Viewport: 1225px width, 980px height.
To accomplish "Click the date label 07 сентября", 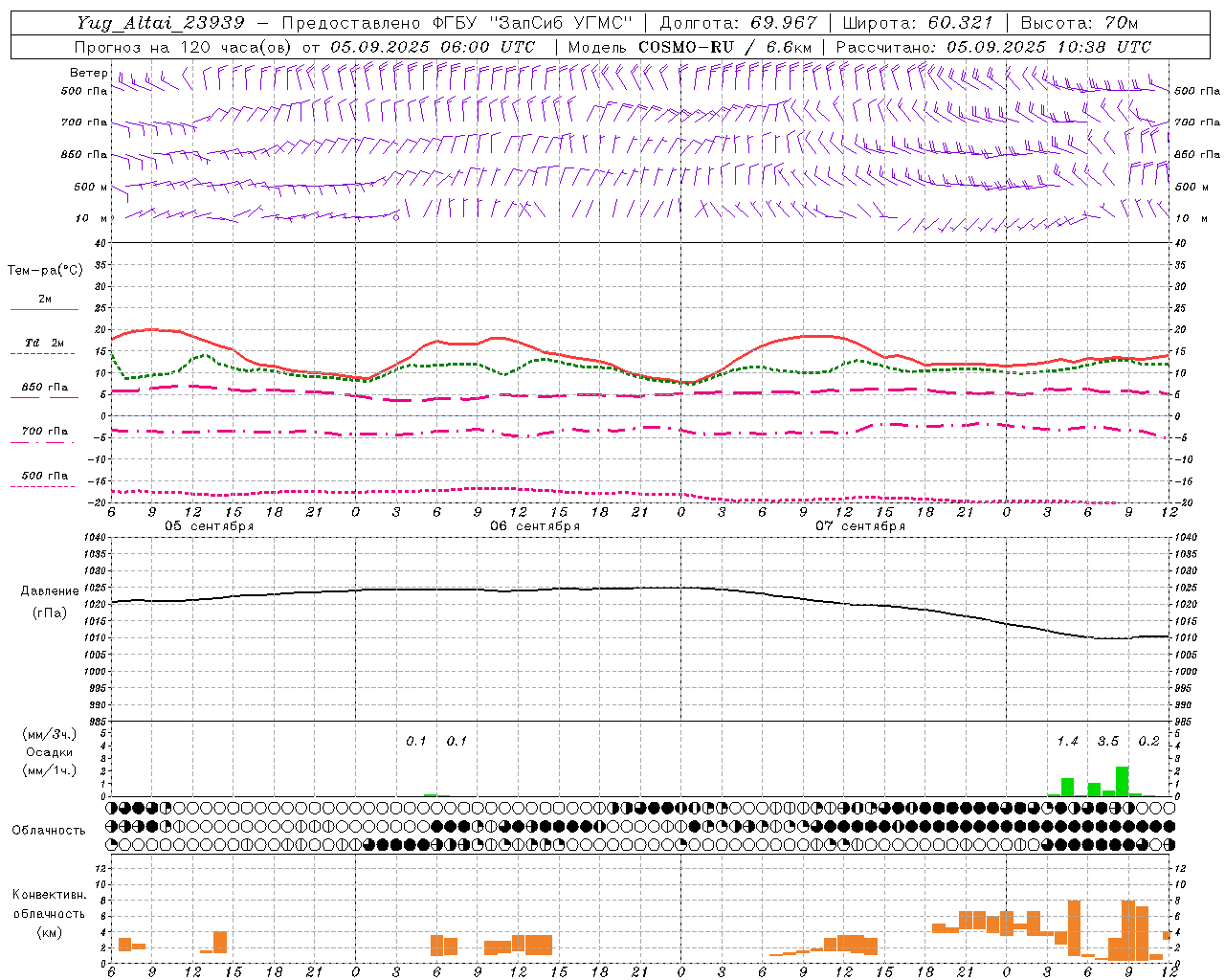I will click(860, 526).
